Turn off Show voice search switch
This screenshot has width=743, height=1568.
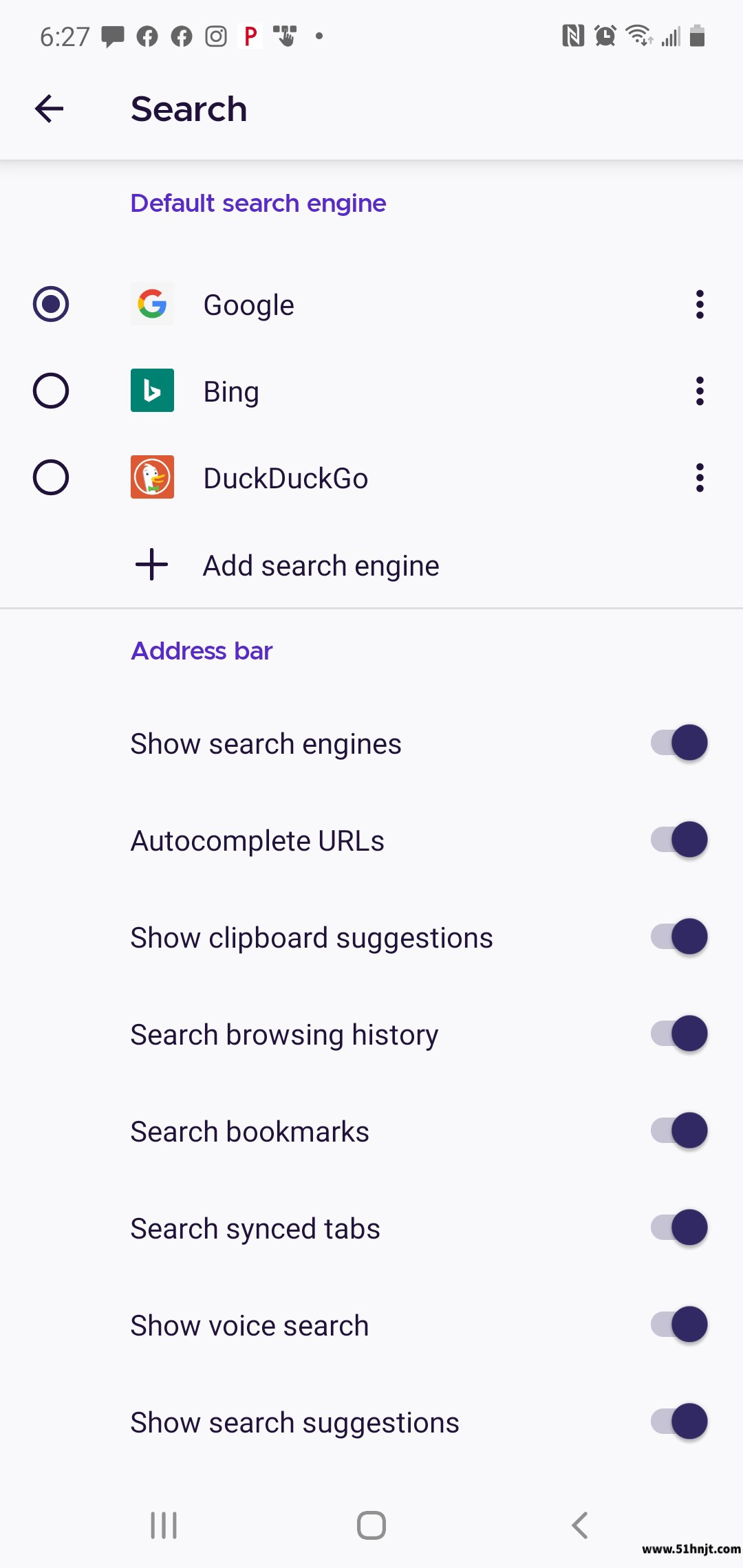click(679, 1325)
